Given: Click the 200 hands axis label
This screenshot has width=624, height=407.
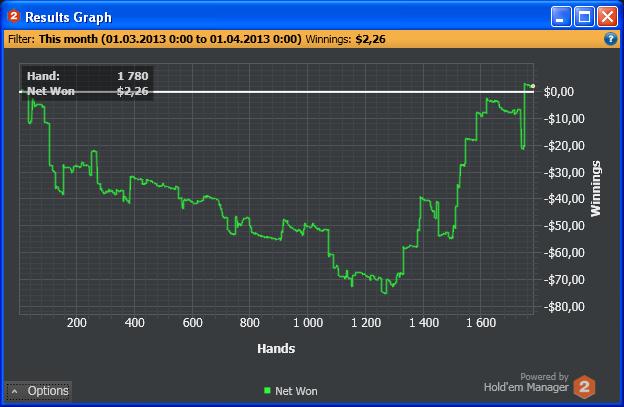Looking at the screenshot, I should coord(76,323).
